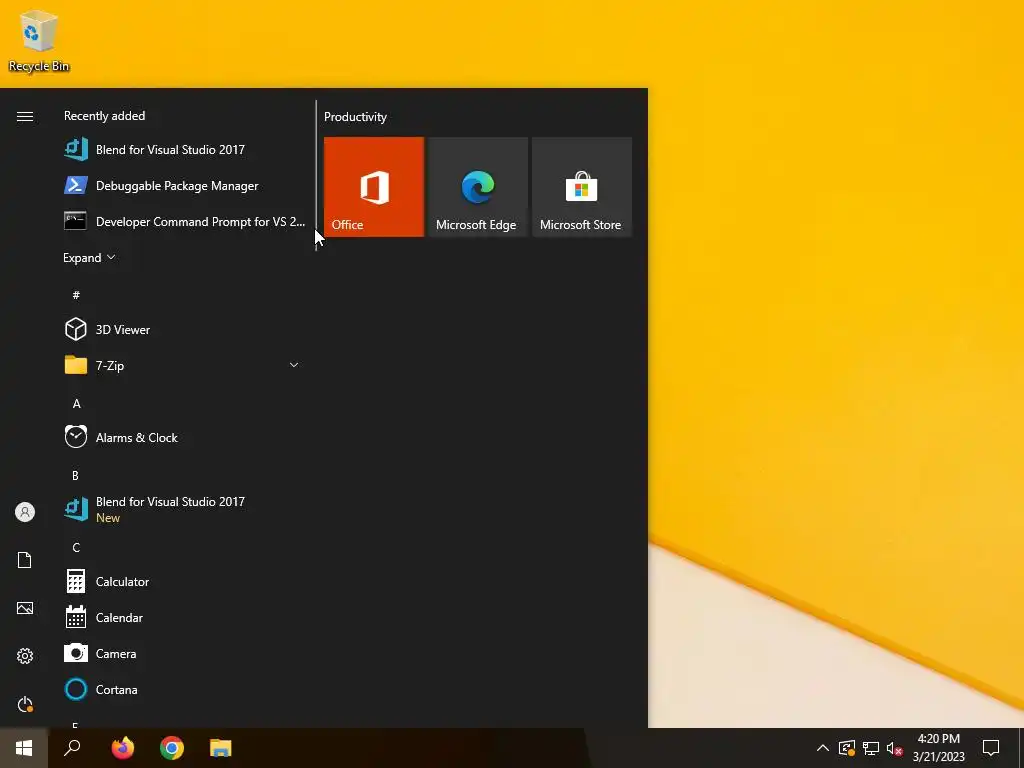Screen dimensions: 1024x768
Task: Open the Office tile
Action: point(374,187)
